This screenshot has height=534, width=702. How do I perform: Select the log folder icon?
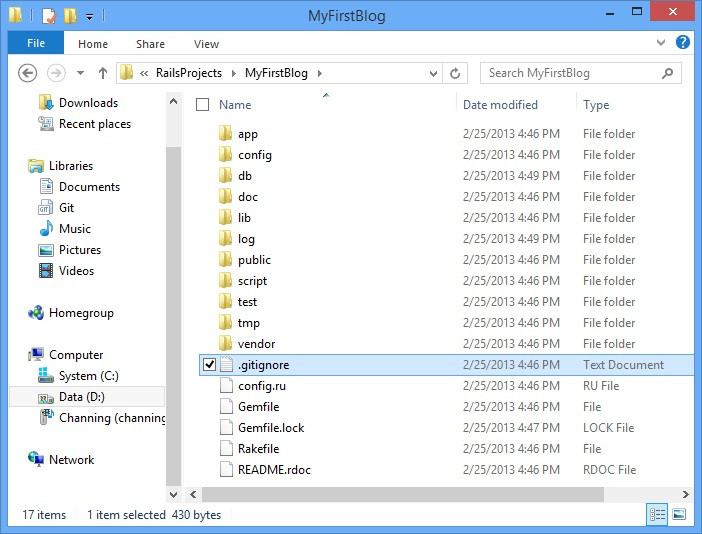tap(226, 239)
